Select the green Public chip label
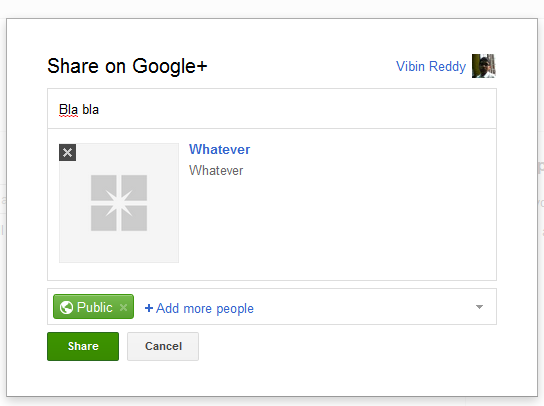The height and width of the screenshot is (406, 544). tap(95, 307)
